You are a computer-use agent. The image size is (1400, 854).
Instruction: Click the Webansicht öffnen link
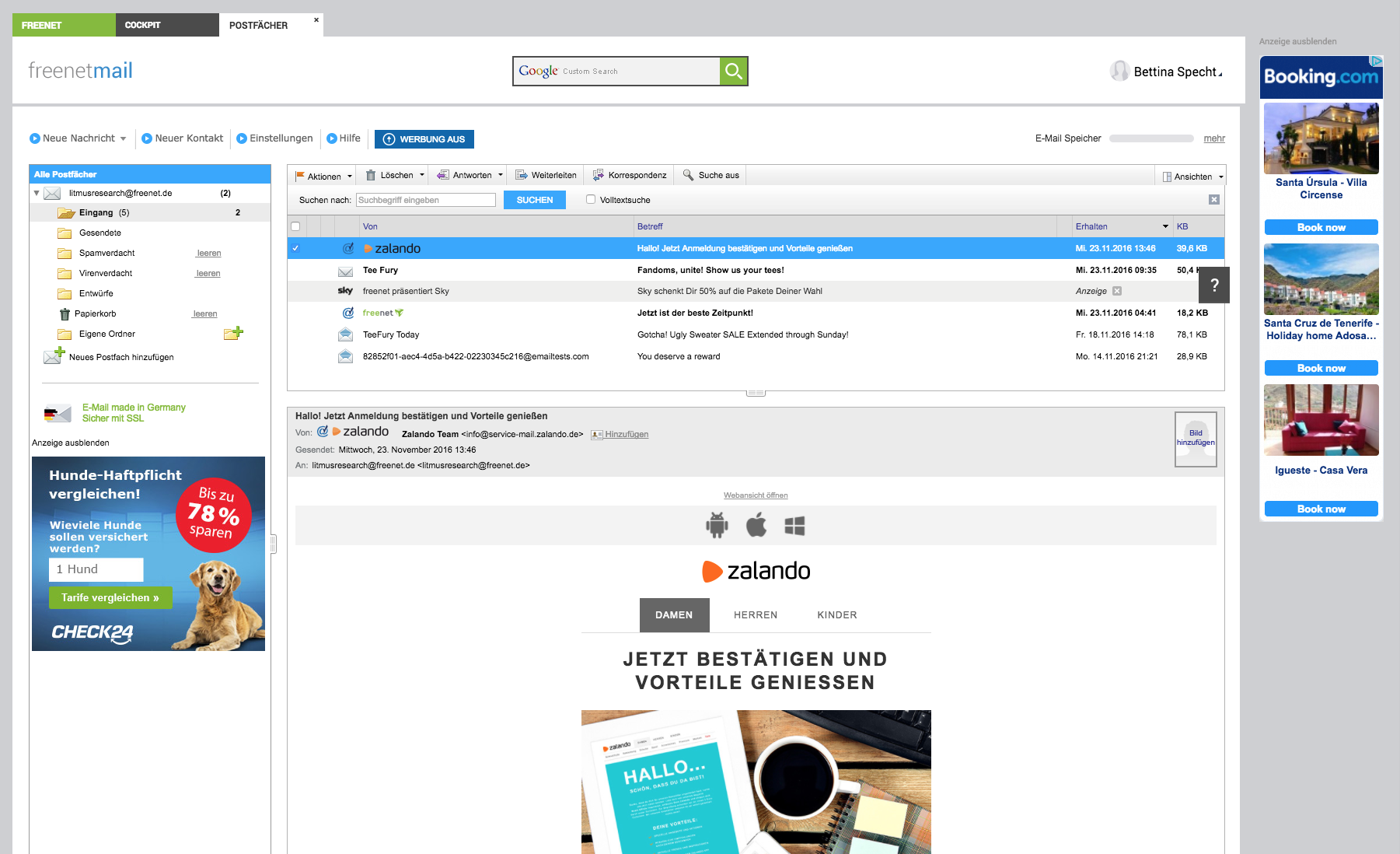coord(756,495)
